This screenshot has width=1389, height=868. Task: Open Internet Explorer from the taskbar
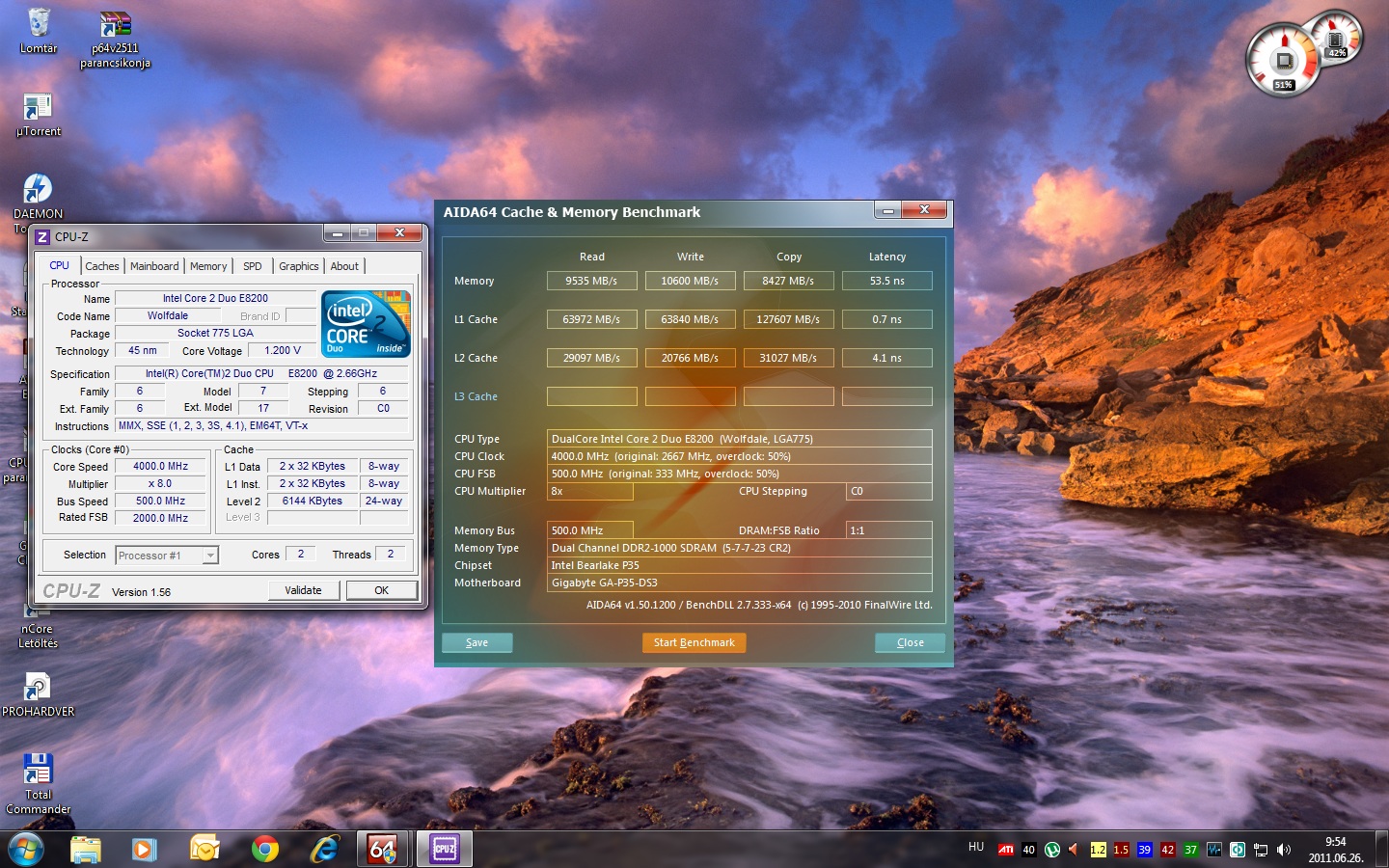pos(325,849)
